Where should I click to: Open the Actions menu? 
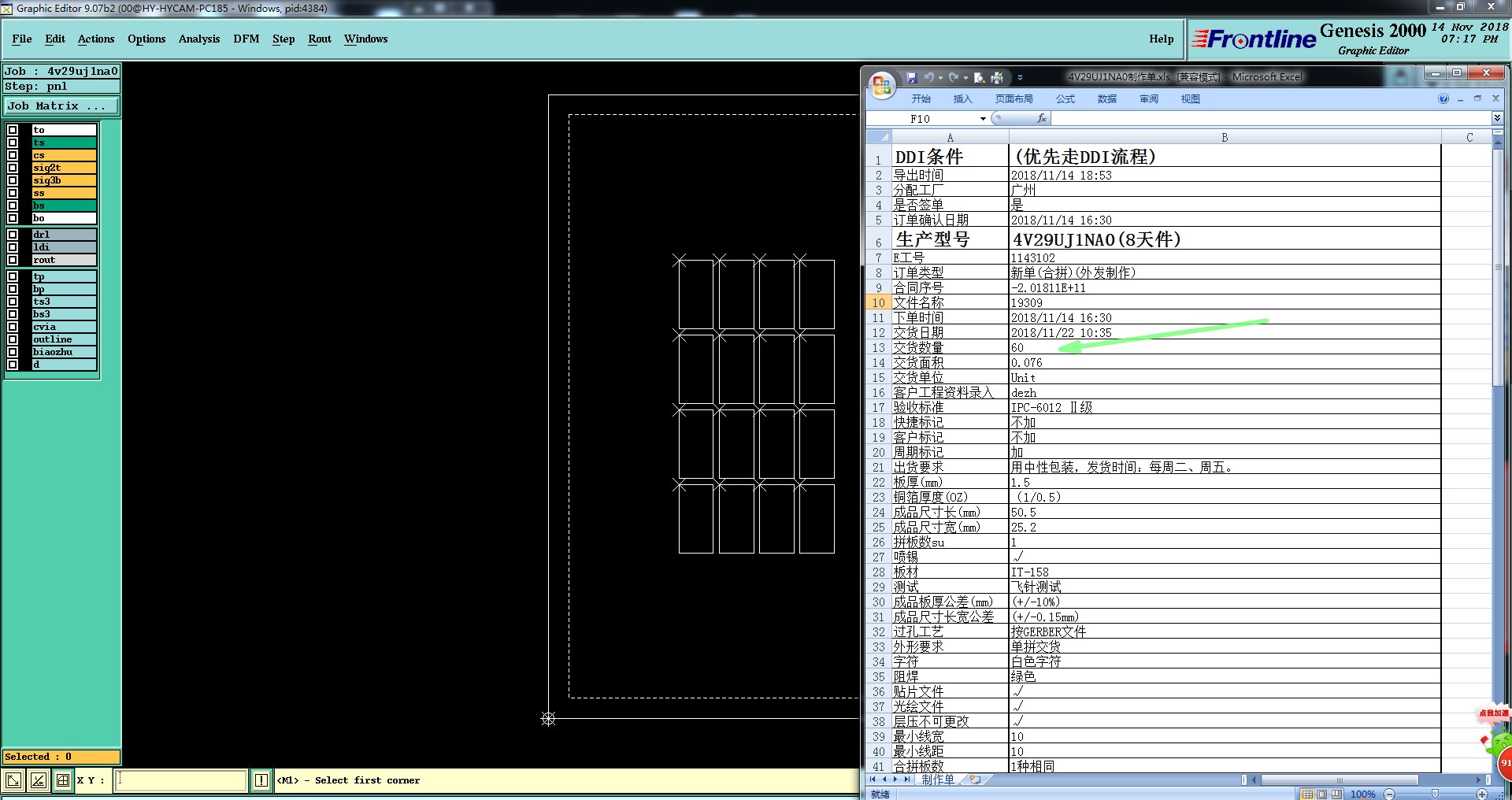point(96,39)
